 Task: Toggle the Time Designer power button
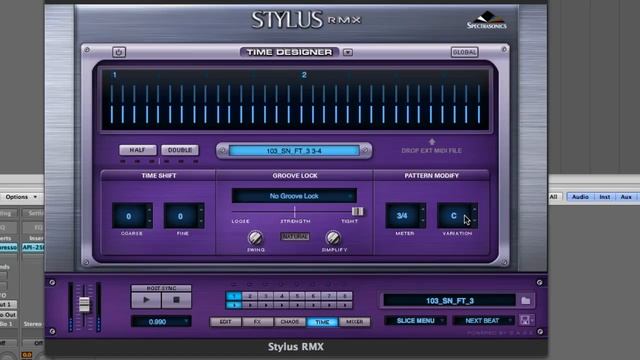point(119,52)
